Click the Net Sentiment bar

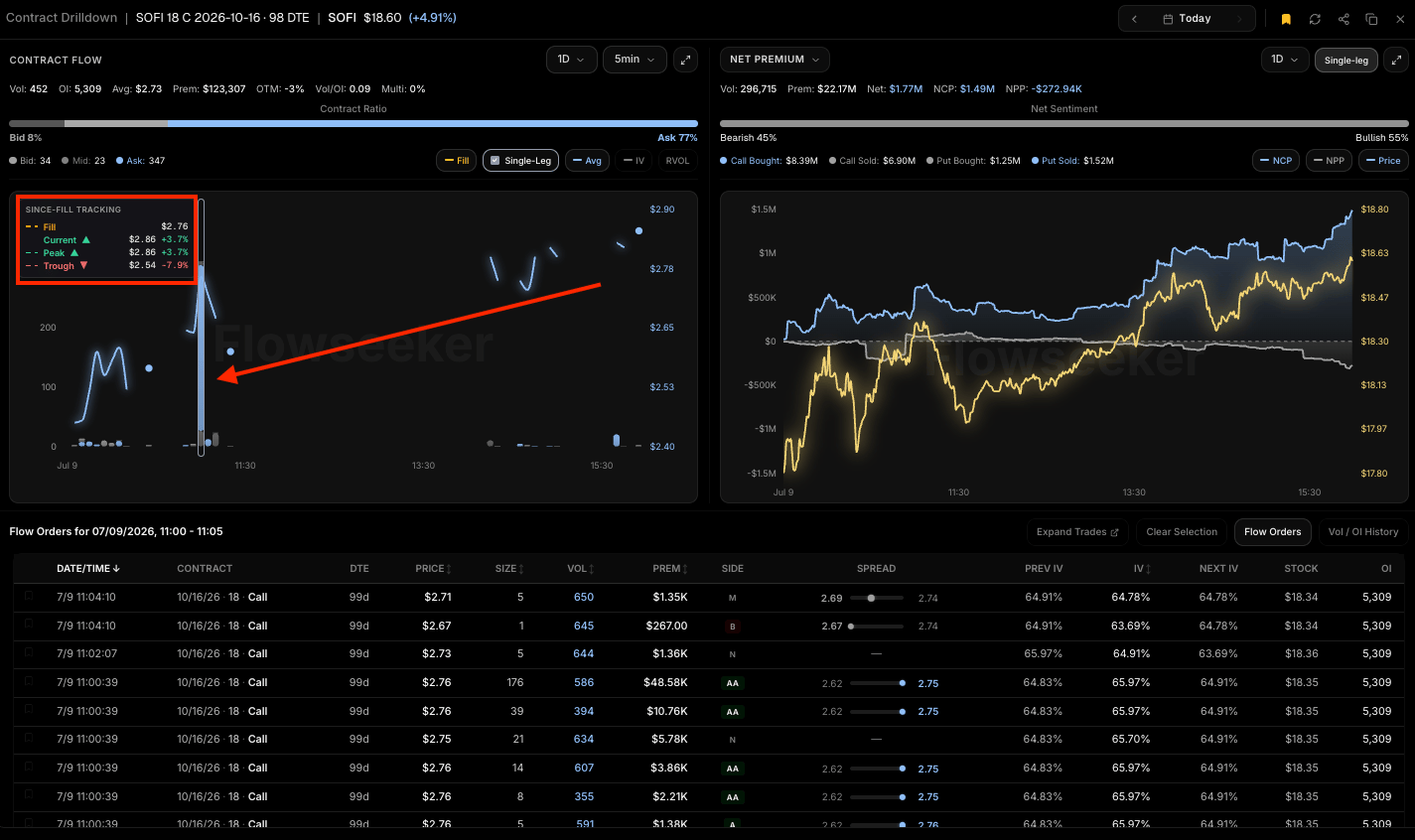click(1064, 124)
